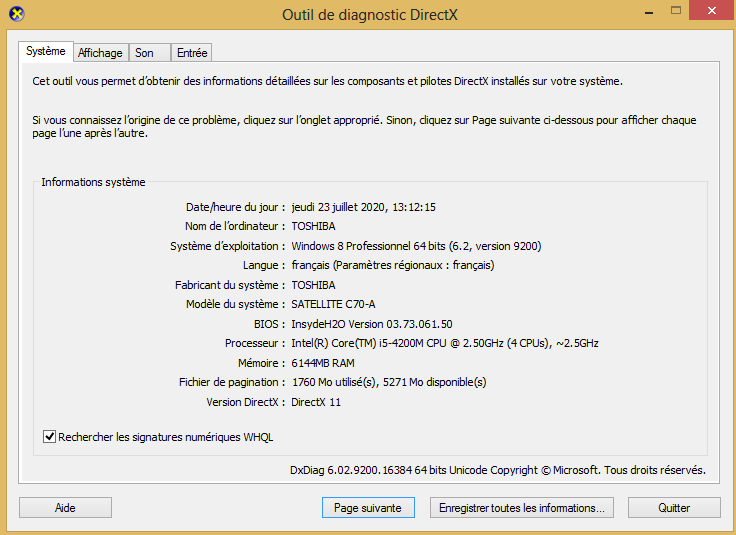The image size is (736, 535).
Task: Click the DxDiag 6.02.9200.16384 copyright line
Action: pyautogui.click(x=498, y=470)
